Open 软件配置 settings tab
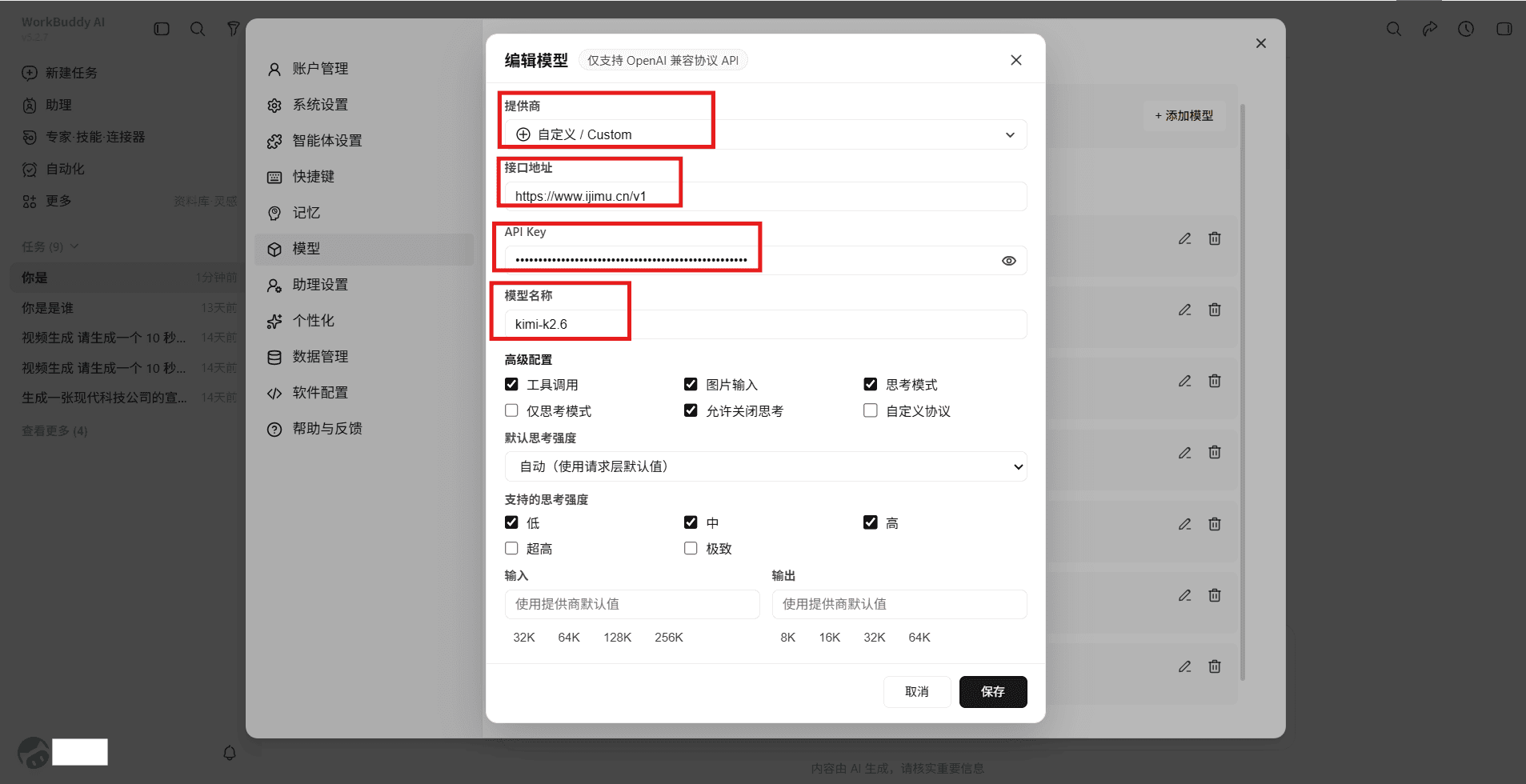Image resolution: width=1526 pixels, height=784 pixels. coord(364,393)
